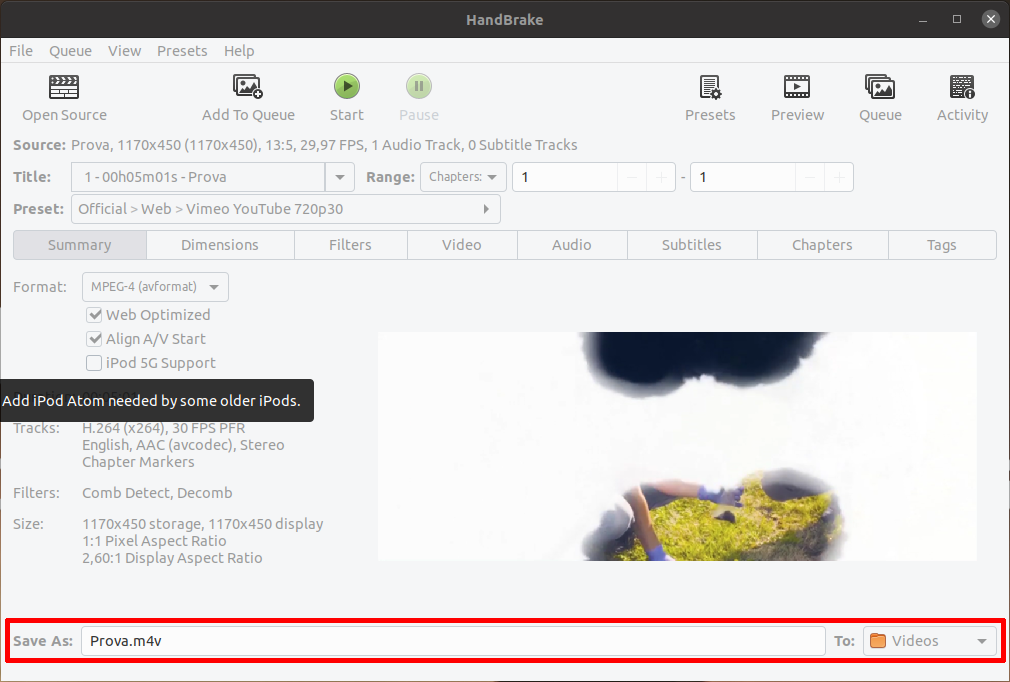
Task: Switch to the Video tab
Action: tap(462, 245)
